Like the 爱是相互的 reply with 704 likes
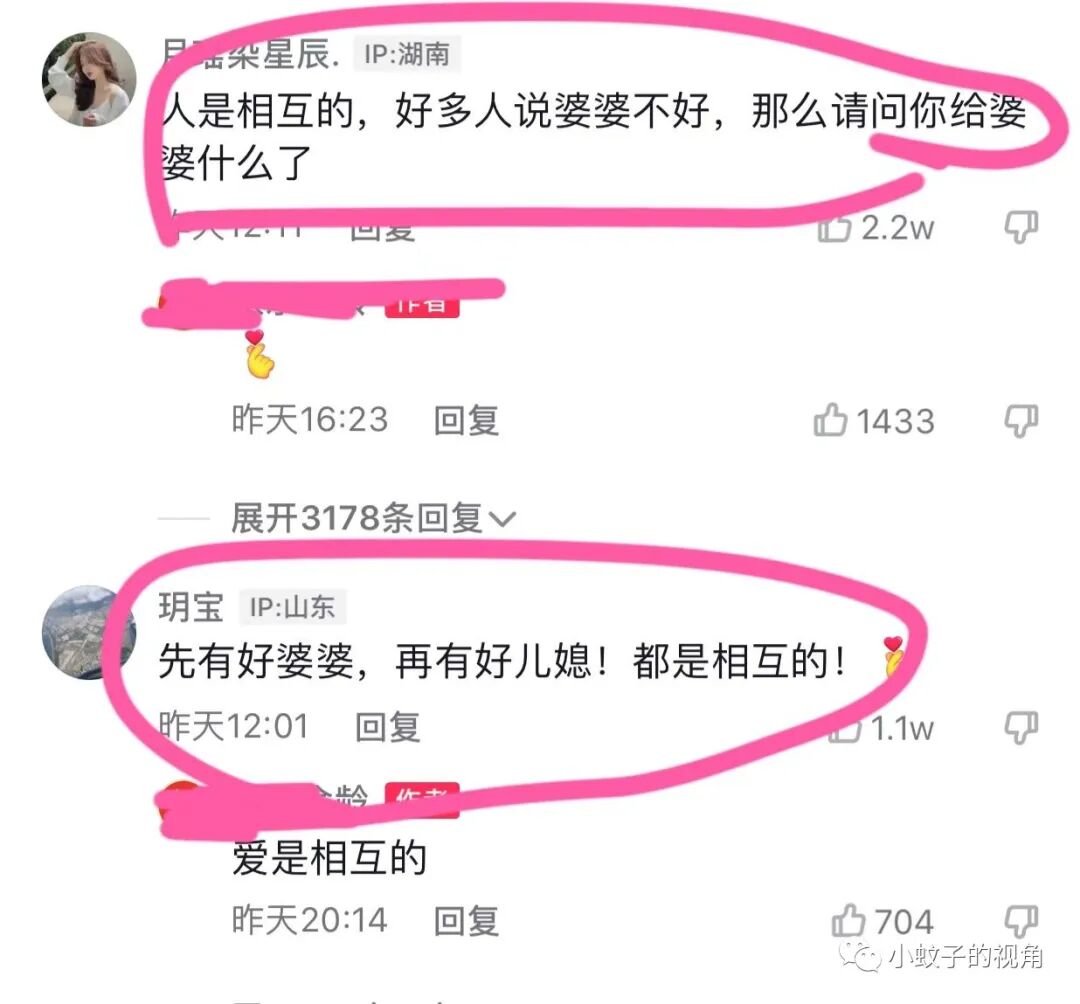The height and width of the screenshot is (1004, 1080). (x=848, y=921)
